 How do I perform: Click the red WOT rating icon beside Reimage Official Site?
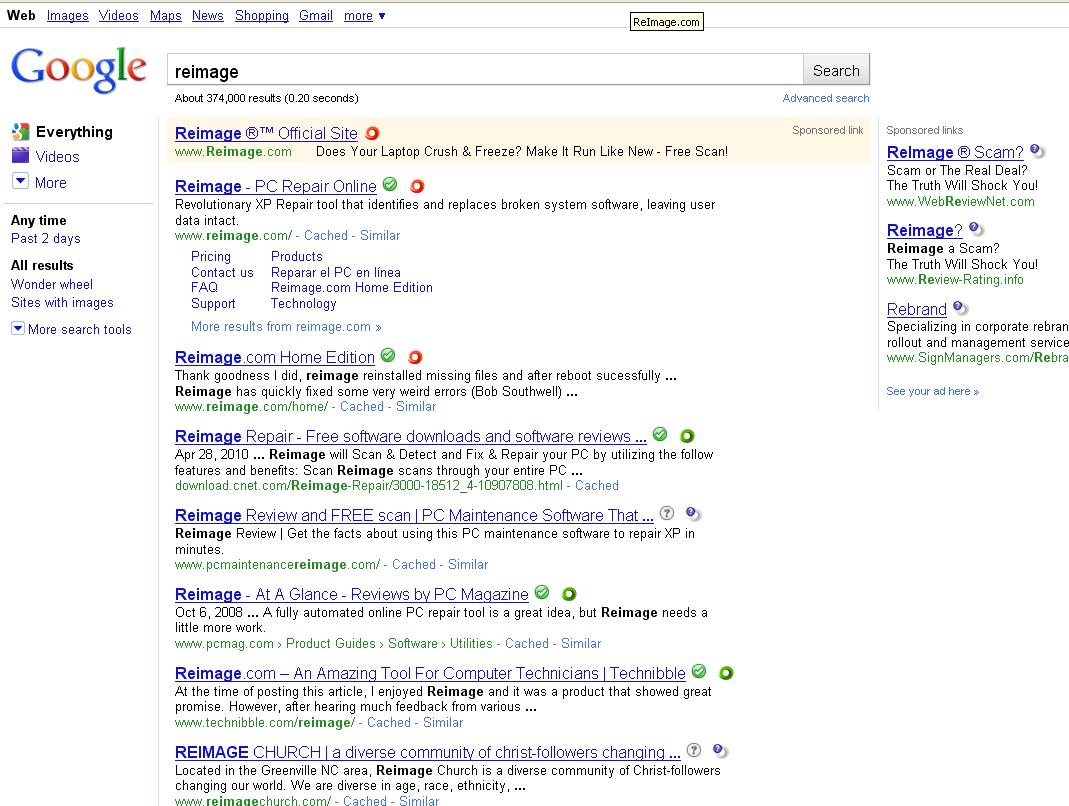point(372,133)
